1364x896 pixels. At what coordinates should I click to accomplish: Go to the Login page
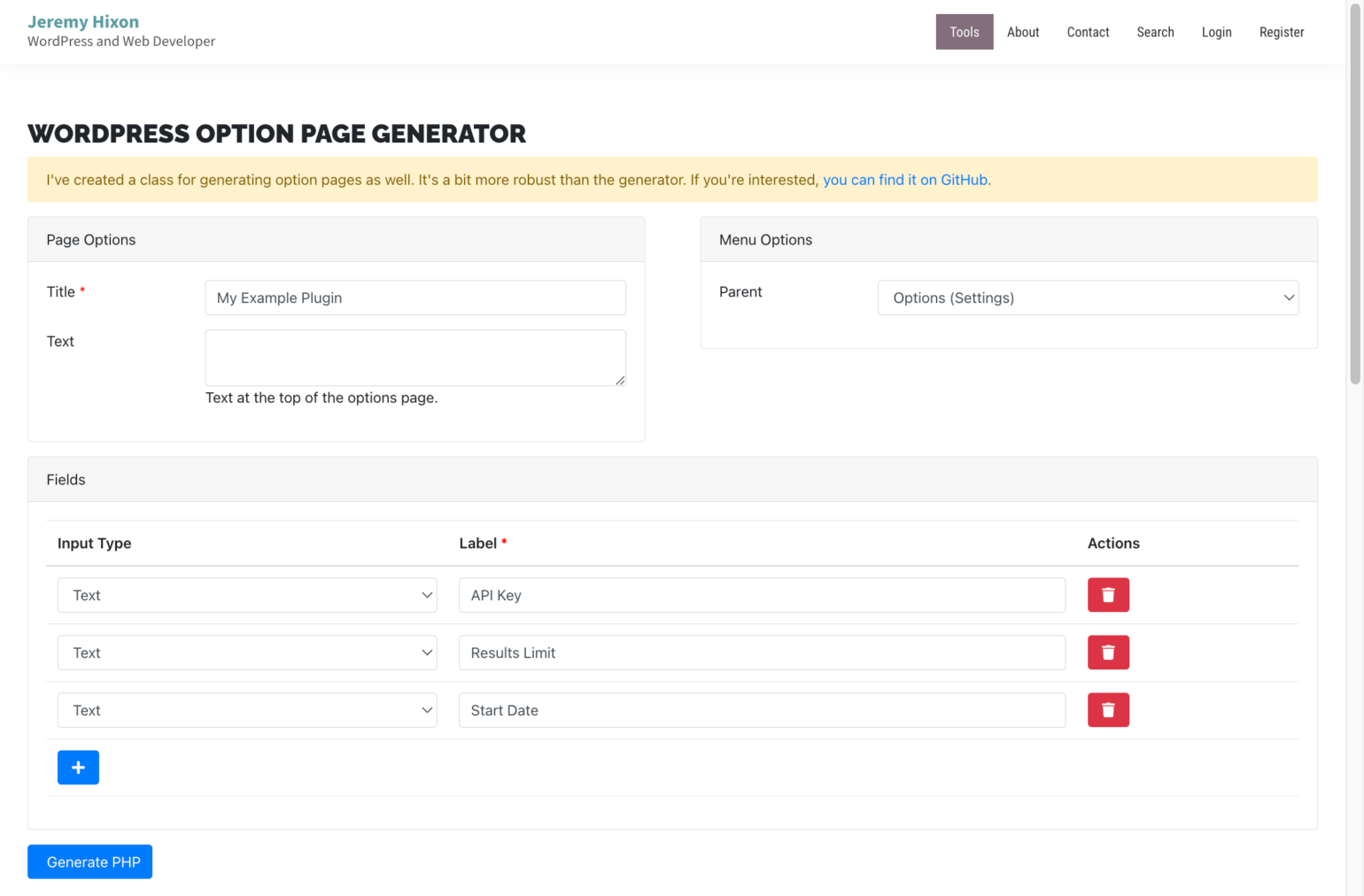(1216, 31)
